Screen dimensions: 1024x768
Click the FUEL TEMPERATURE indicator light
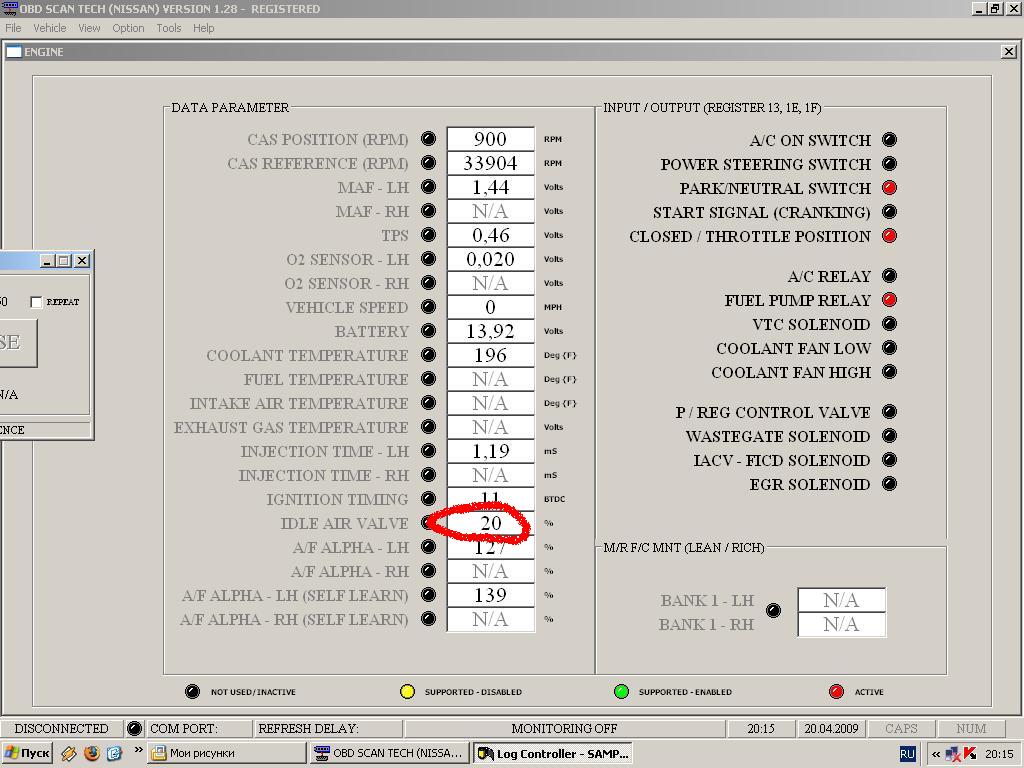click(x=428, y=379)
